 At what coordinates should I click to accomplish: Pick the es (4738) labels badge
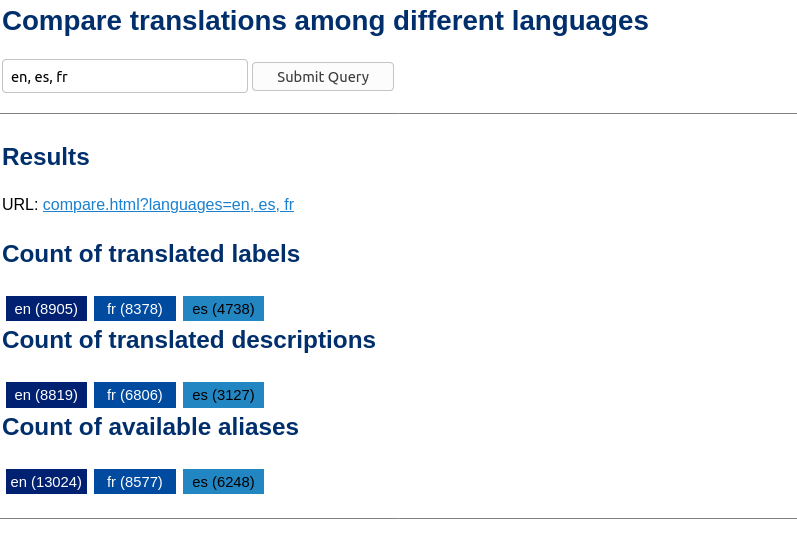[x=223, y=308]
